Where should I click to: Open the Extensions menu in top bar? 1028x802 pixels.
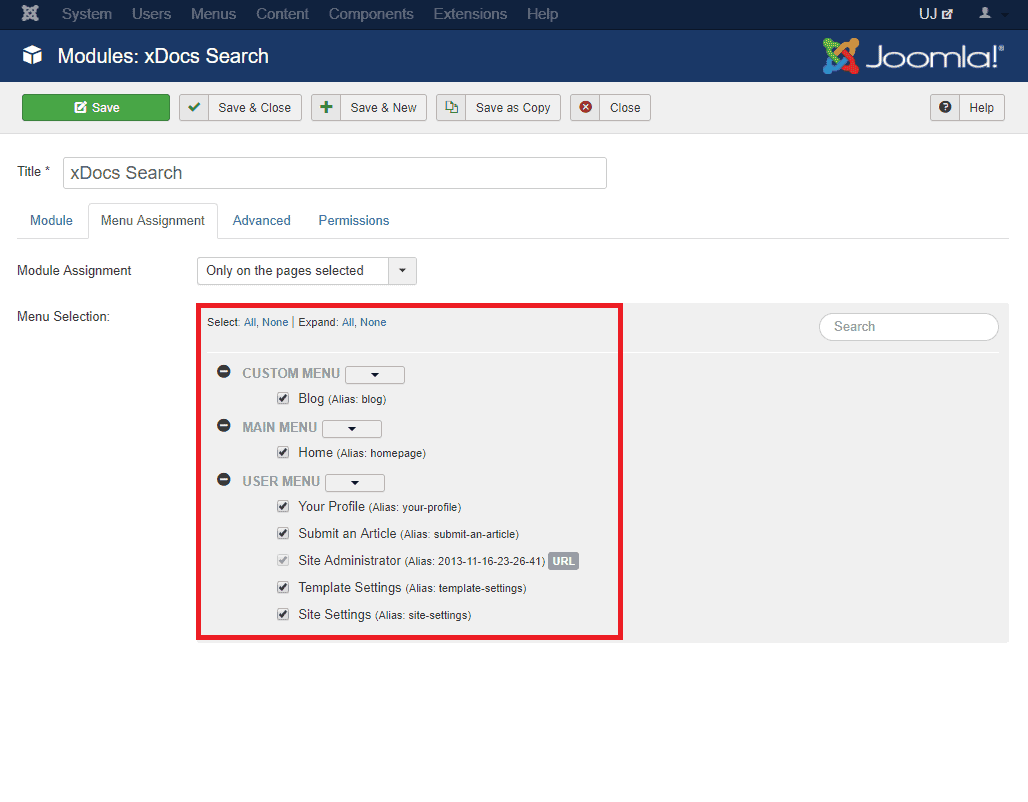tap(470, 14)
